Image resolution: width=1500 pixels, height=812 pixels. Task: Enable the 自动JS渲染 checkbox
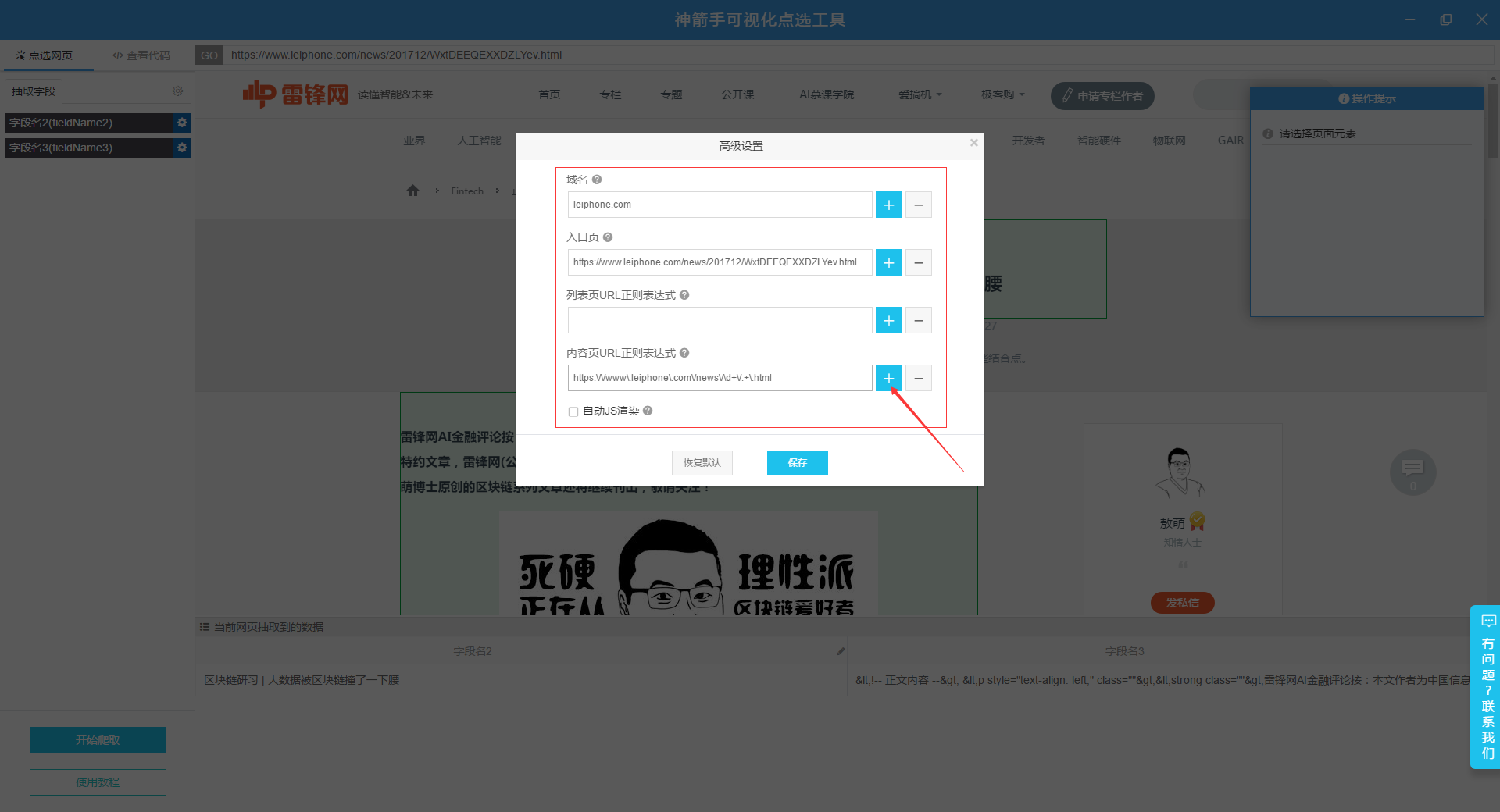[573, 411]
